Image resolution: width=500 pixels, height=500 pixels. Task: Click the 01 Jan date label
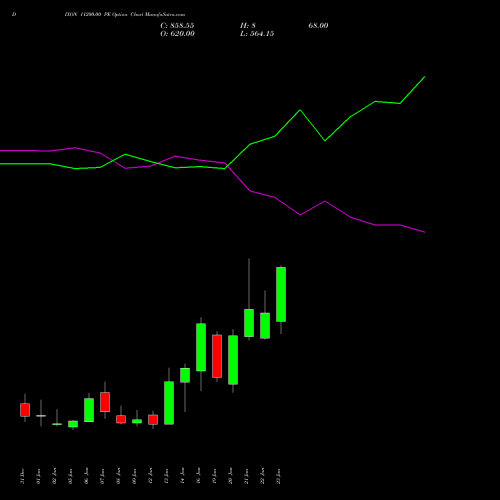(38, 476)
